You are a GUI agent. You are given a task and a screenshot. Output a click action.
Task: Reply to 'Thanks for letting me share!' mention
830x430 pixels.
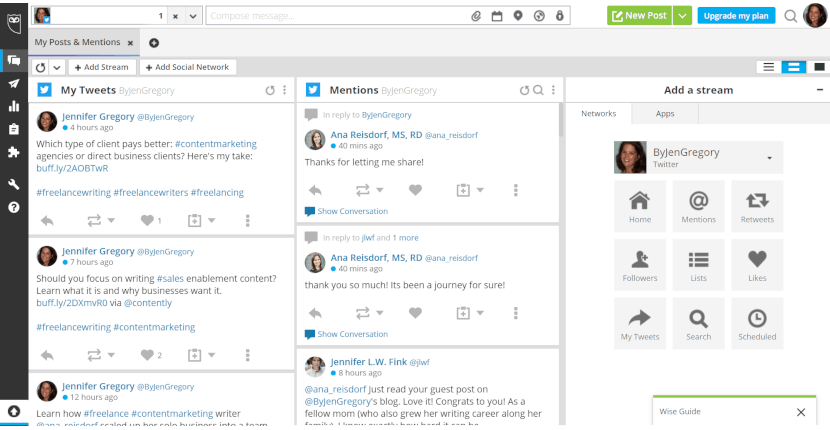tap(315, 190)
